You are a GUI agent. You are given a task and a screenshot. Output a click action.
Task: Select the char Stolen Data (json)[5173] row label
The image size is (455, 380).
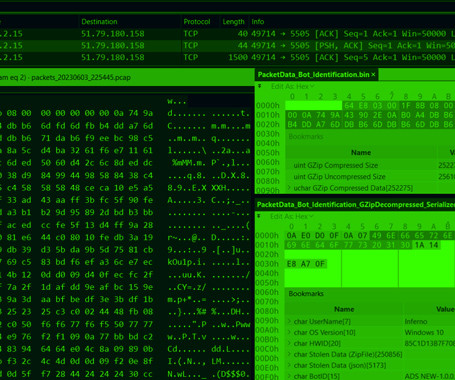[340, 365]
